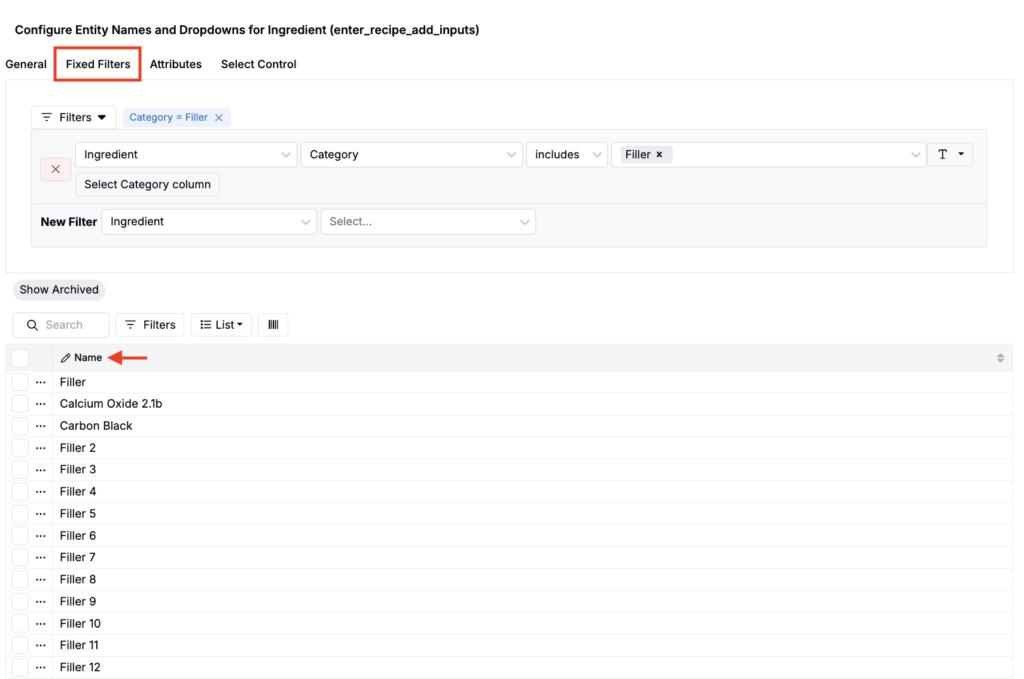Open the three-dot menu for Calcium Oxide 2.1b
The width and height of the screenshot is (1024, 679).
tap(41, 404)
